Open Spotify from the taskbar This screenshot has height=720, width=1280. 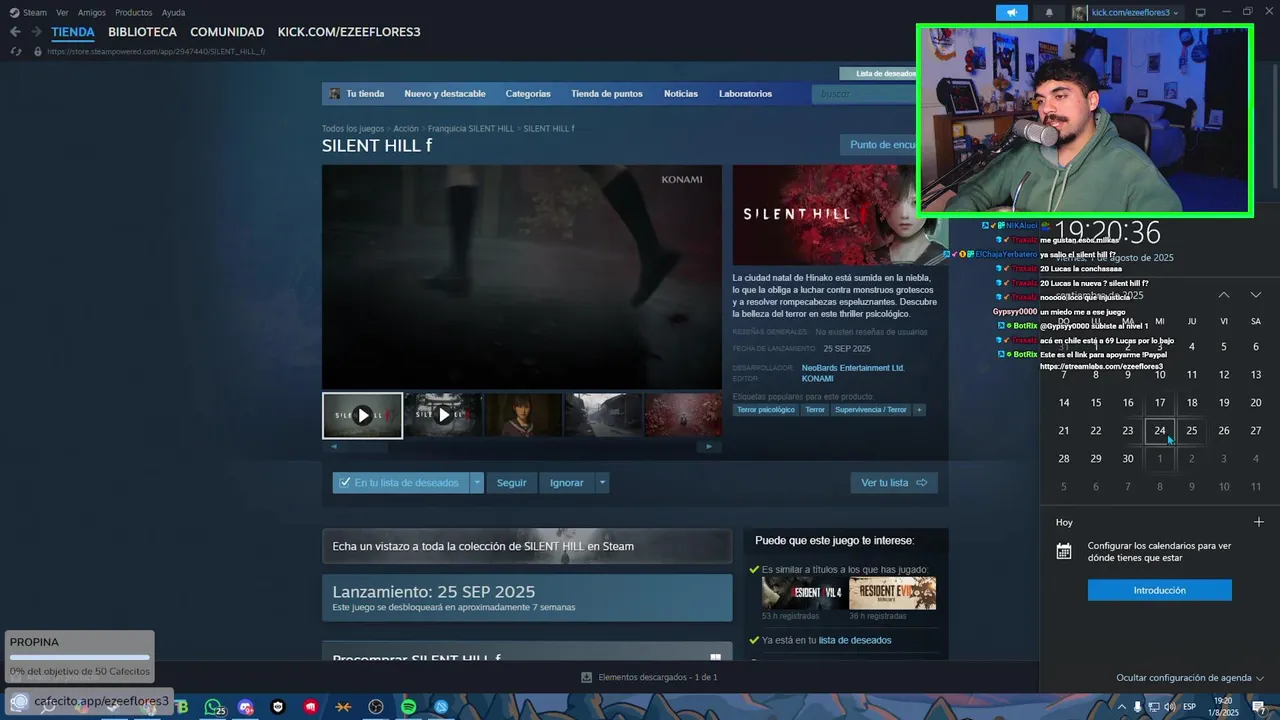pos(408,707)
